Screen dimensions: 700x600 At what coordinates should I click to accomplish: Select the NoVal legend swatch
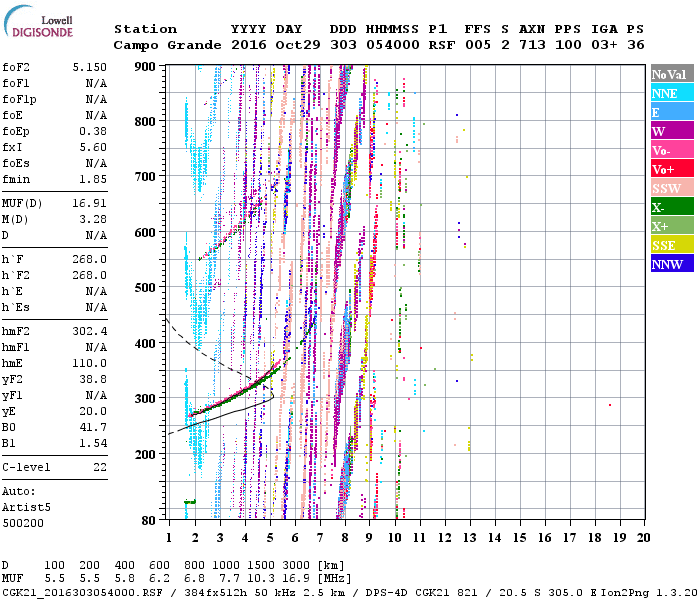coord(672,74)
